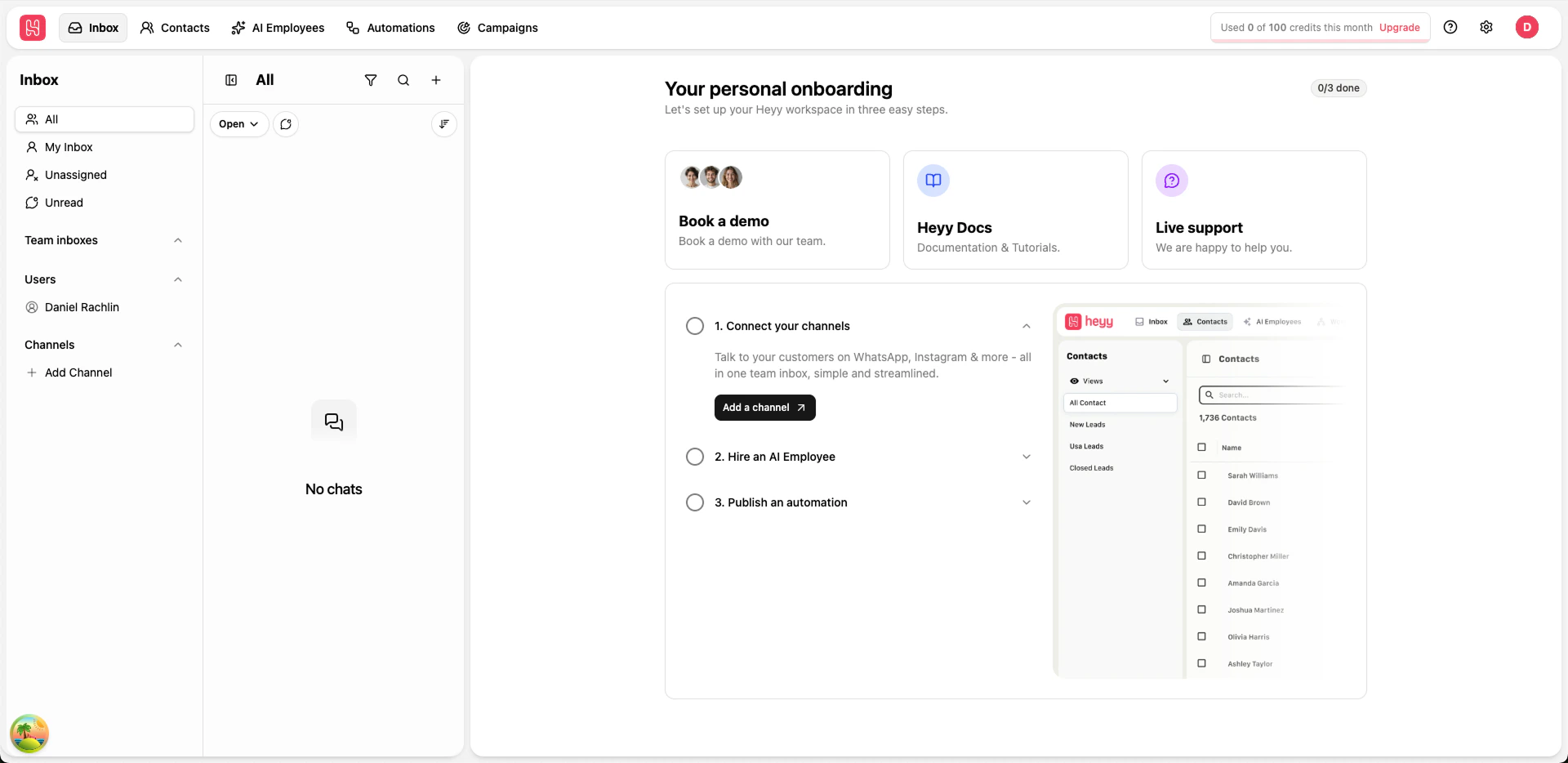Select user Daniel Rachlin
Image resolution: width=1568 pixels, height=763 pixels.
point(105,307)
